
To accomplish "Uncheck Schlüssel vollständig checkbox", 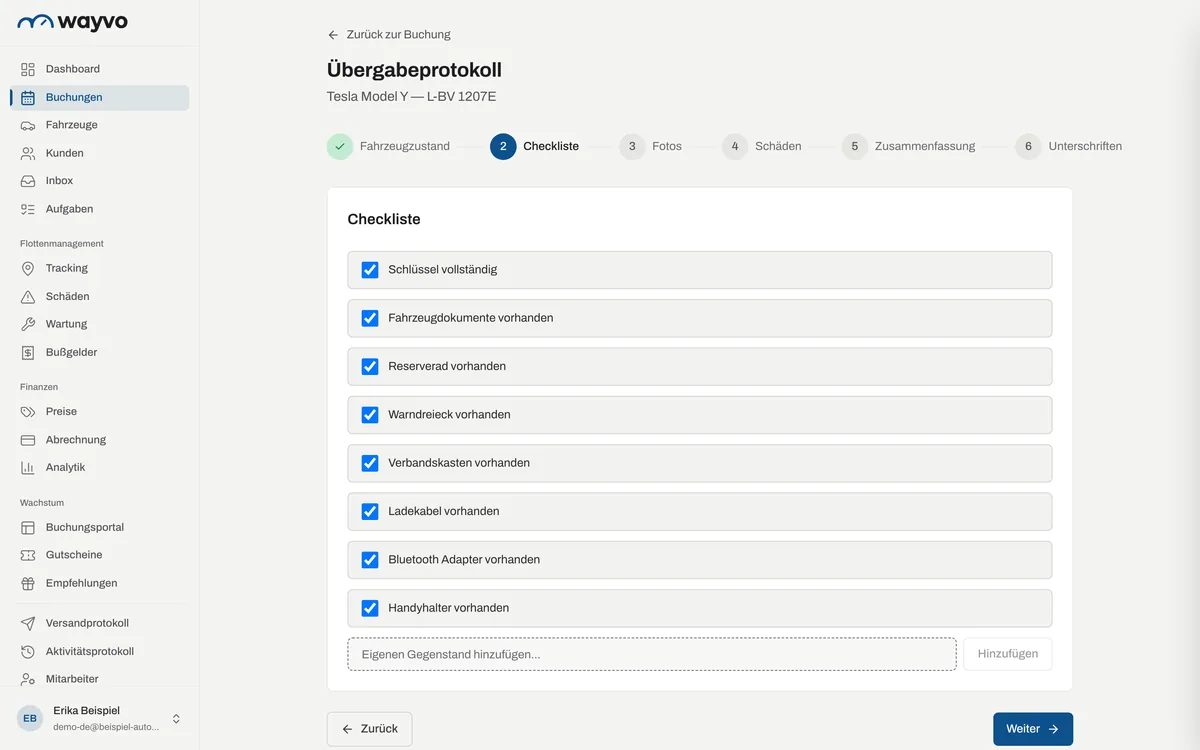I will point(370,270).
